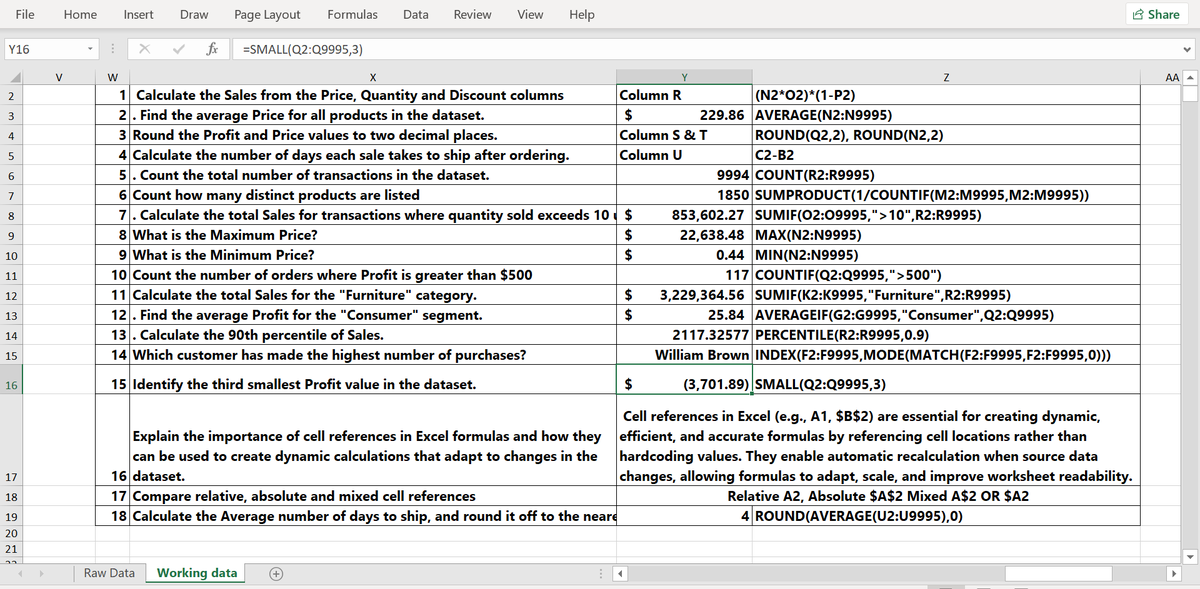Open the Formulas ribbon tab
This screenshot has height=589, width=1200.
coord(352,14)
